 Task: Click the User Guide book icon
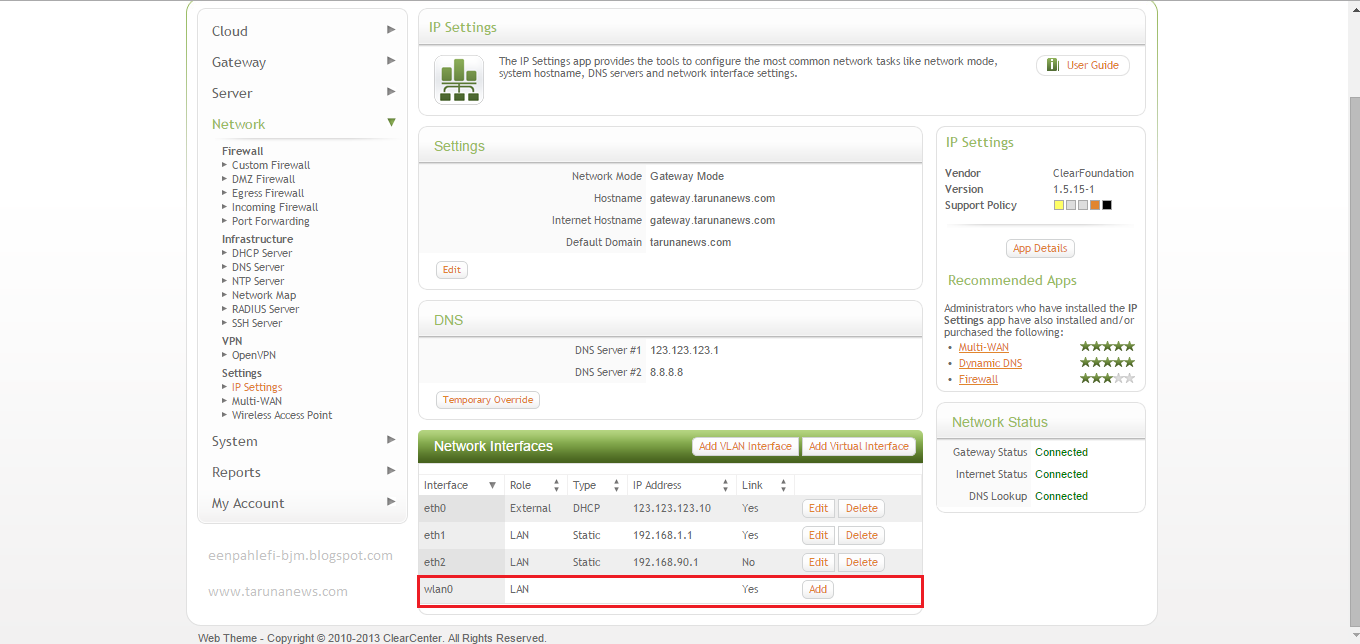pyautogui.click(x=1051, y=64)
